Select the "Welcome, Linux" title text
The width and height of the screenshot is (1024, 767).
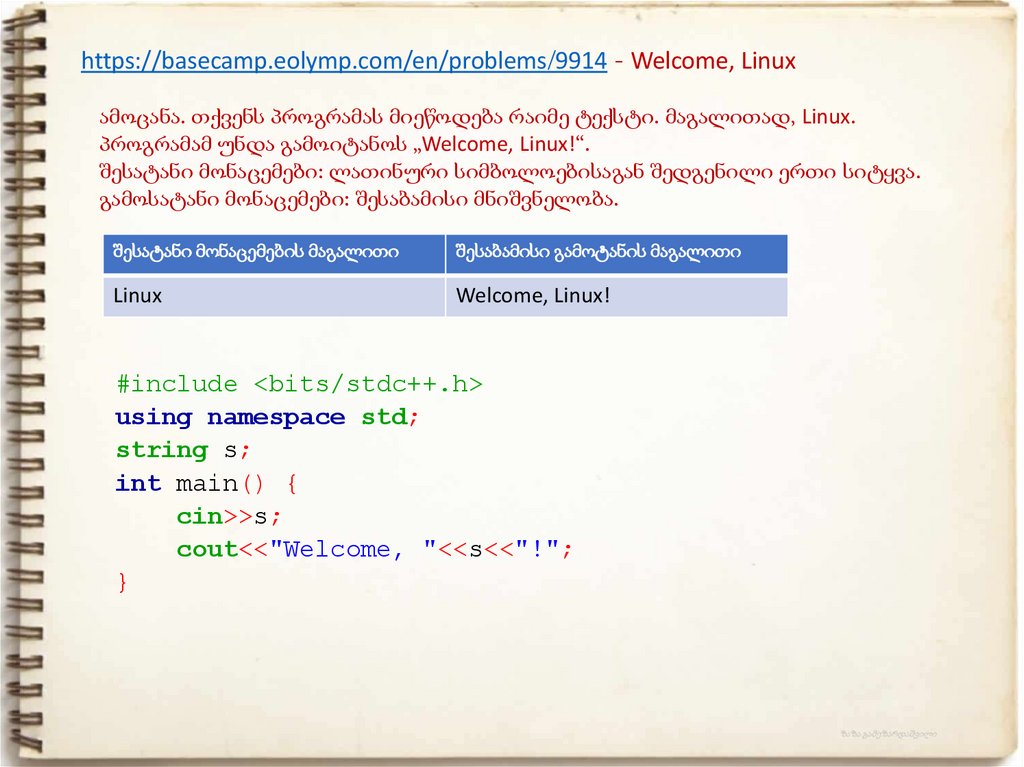click(713, 61)
